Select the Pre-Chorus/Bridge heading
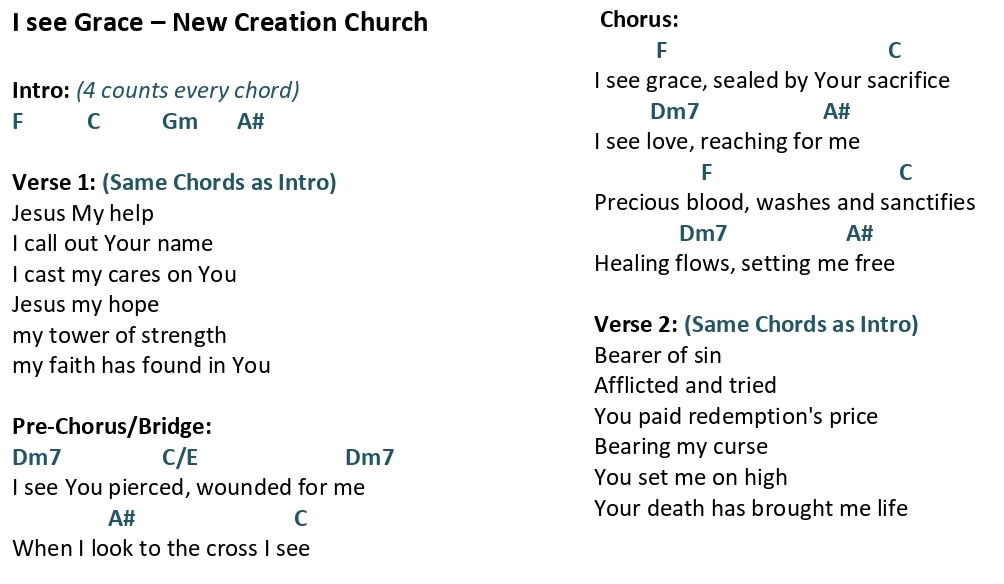This screenshot has width=1004, height=584. [x=111, y=426]
